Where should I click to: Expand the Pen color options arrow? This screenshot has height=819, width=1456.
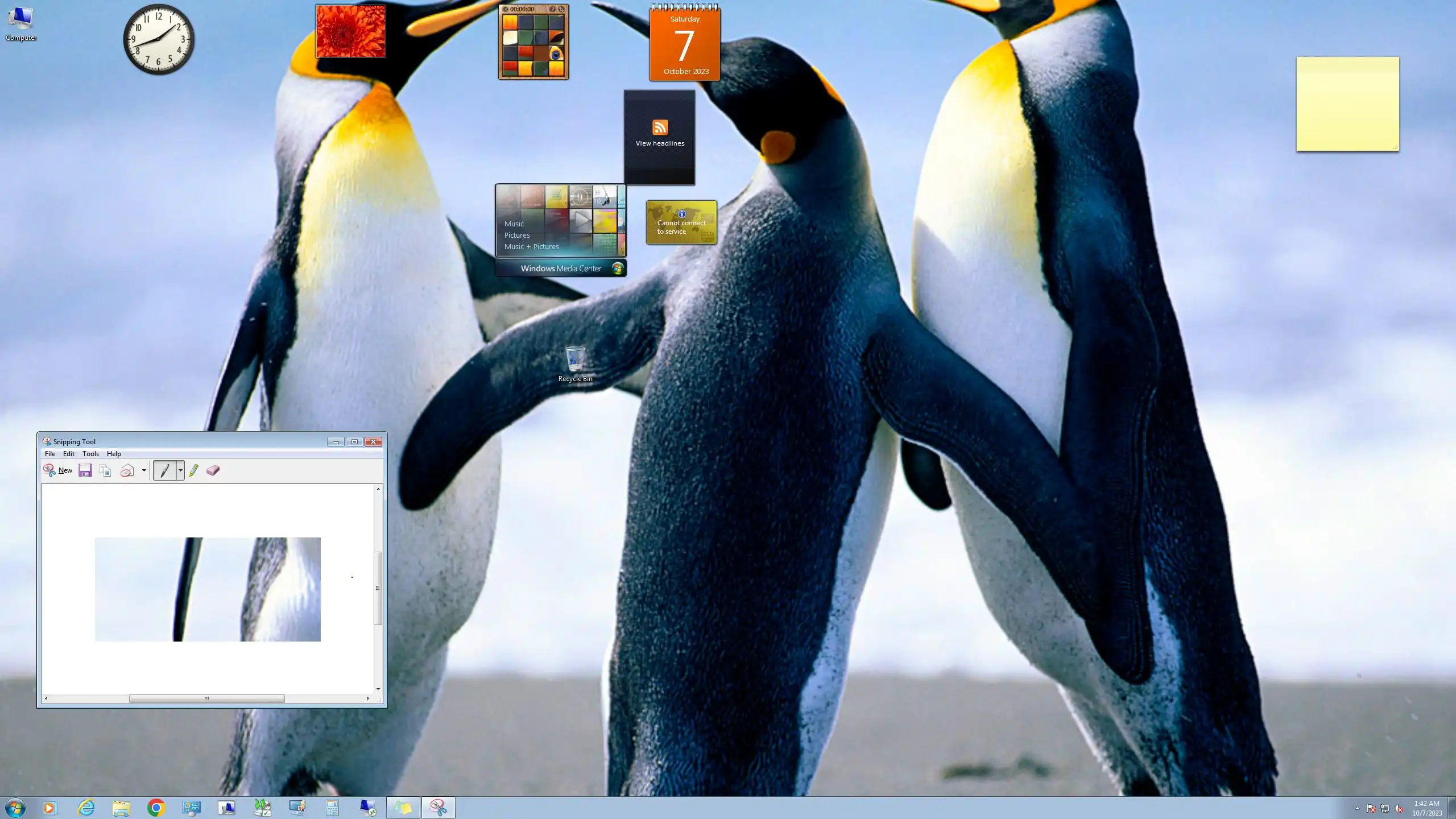180,470
